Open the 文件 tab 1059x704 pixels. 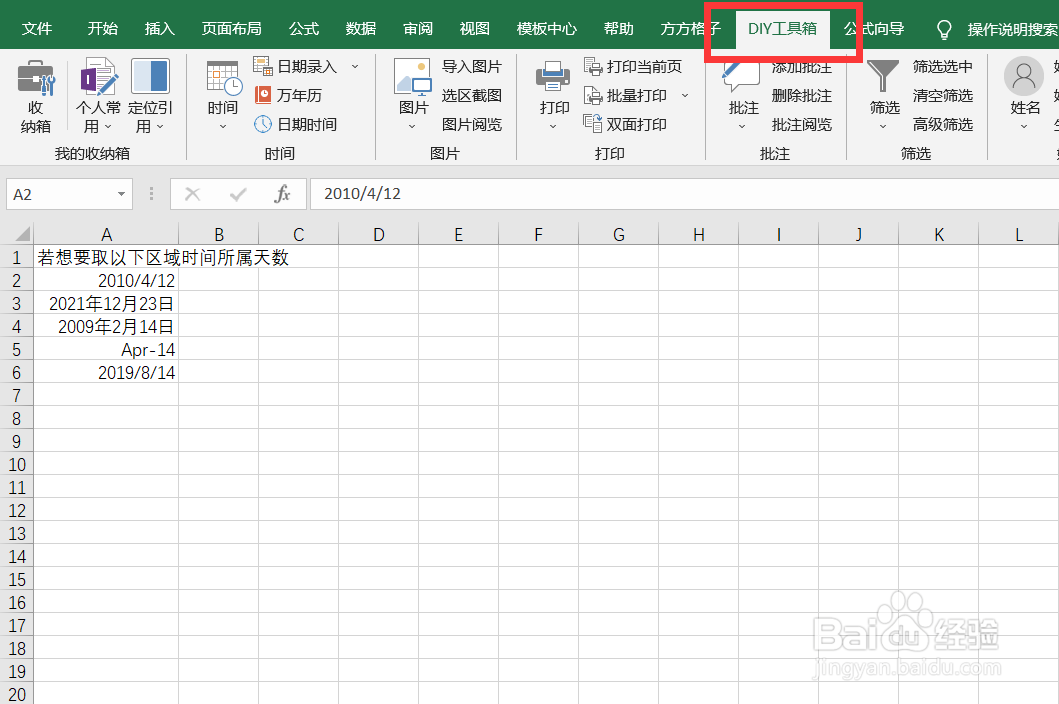[36, 29]
